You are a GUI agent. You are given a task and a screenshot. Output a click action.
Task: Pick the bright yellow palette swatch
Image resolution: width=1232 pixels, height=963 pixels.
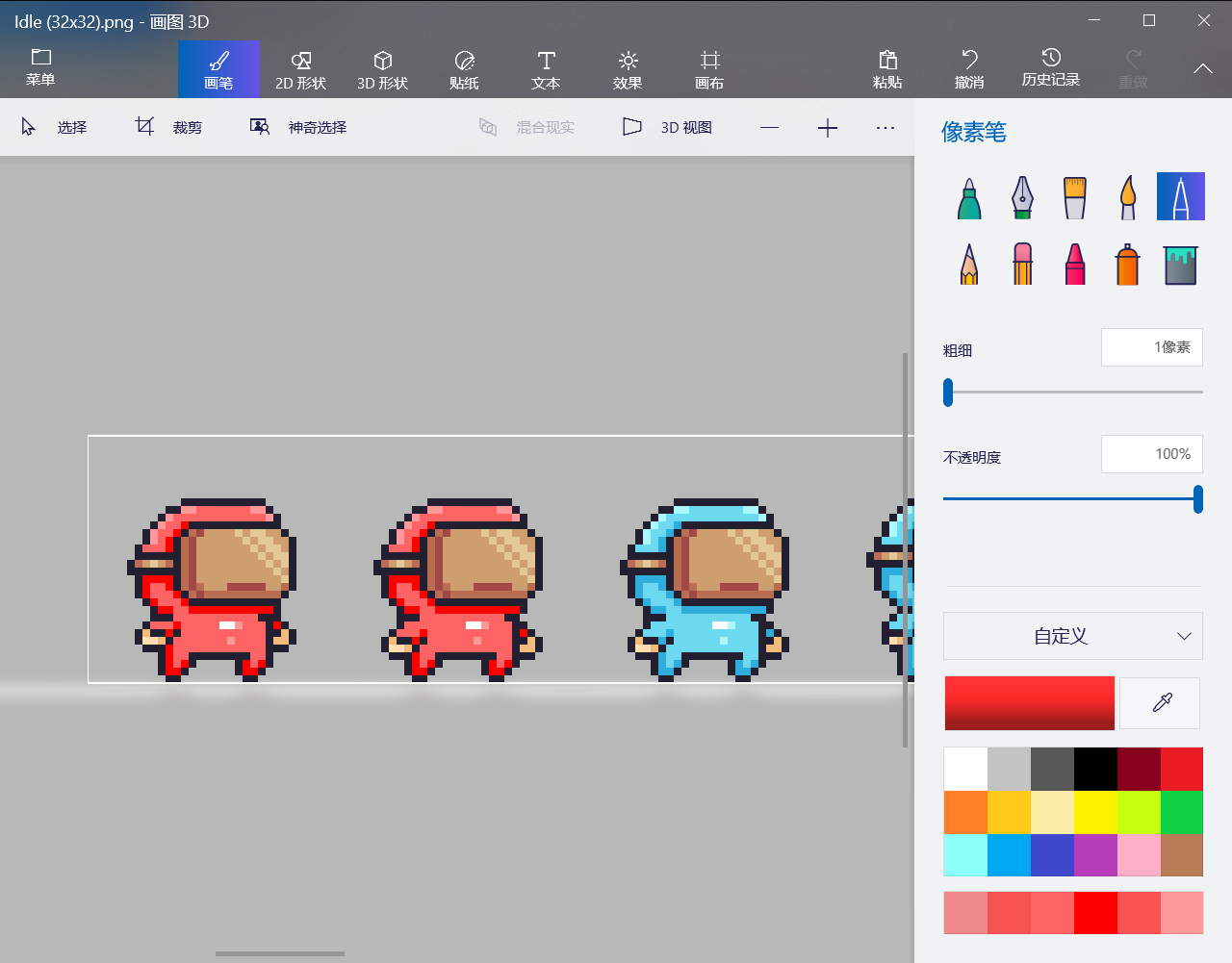[x=1095, y=812]
